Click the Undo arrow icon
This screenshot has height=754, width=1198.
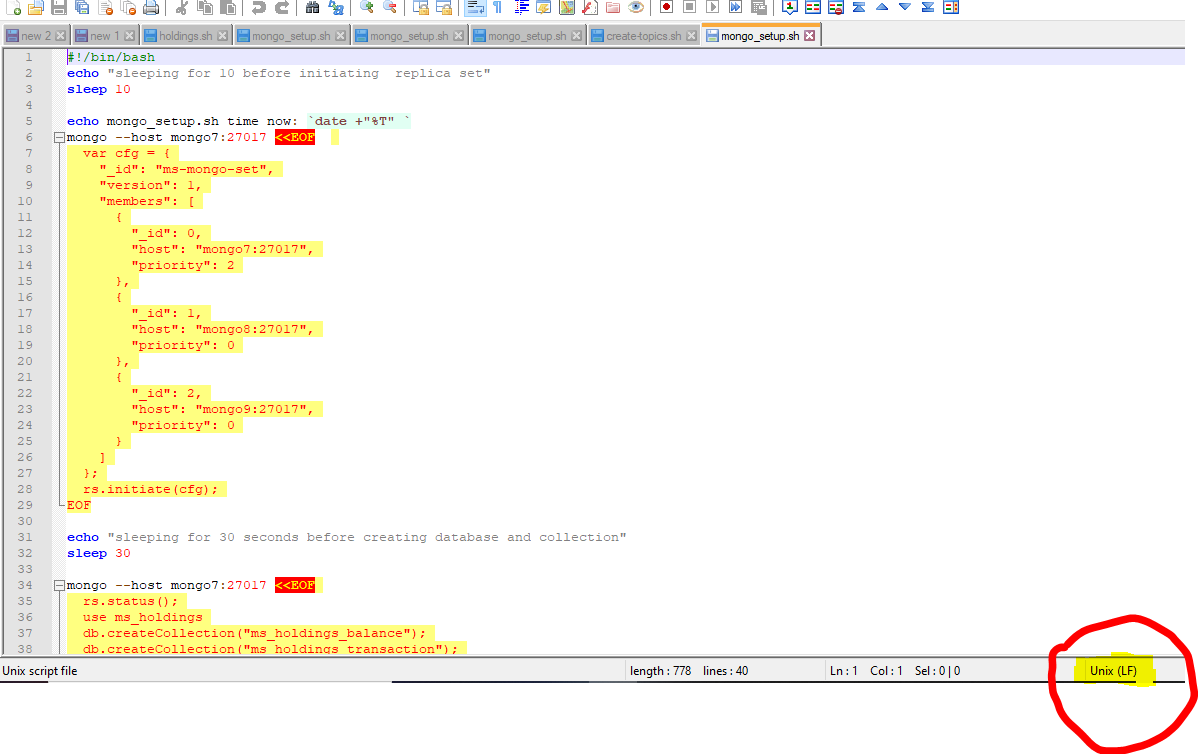tap(258, 8)
